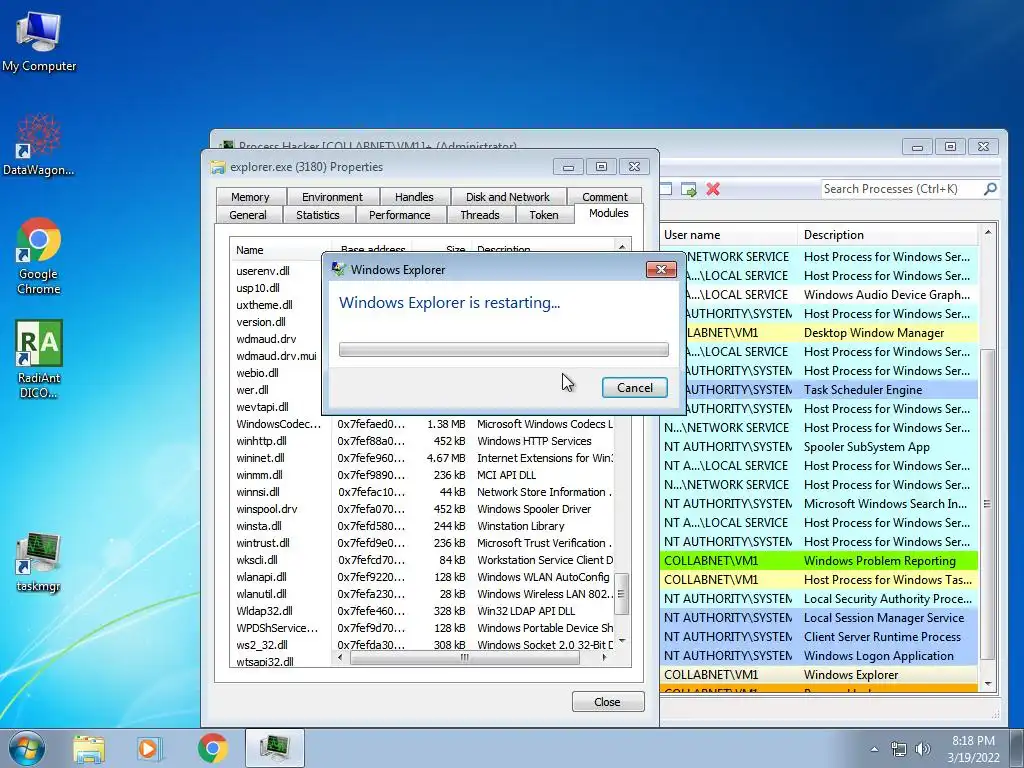Select the winhttp.dll module row
Image resolution: width=1024 pixels, height=768 pixels.
click(422, 441)
